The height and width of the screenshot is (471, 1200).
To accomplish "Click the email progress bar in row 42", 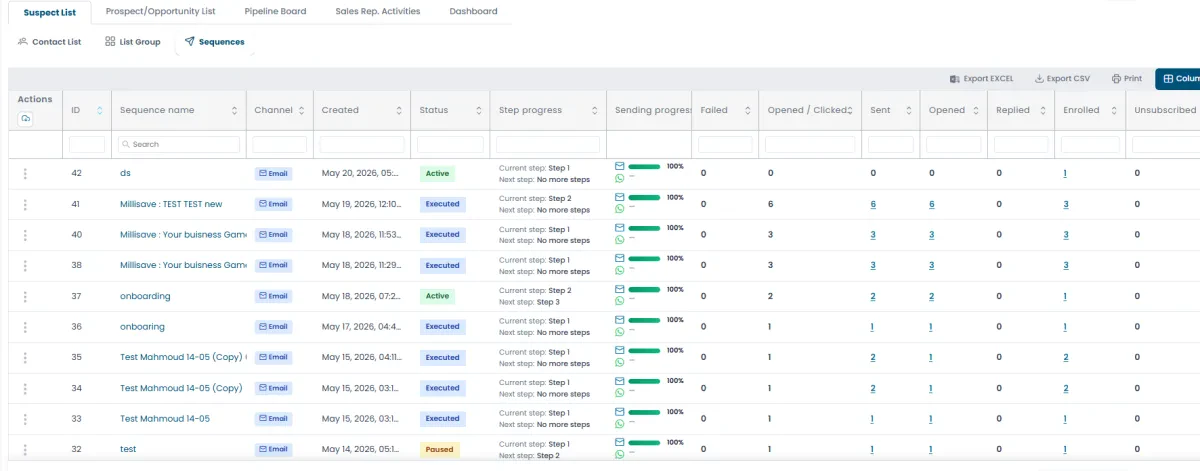I will [x=645, y=166].
